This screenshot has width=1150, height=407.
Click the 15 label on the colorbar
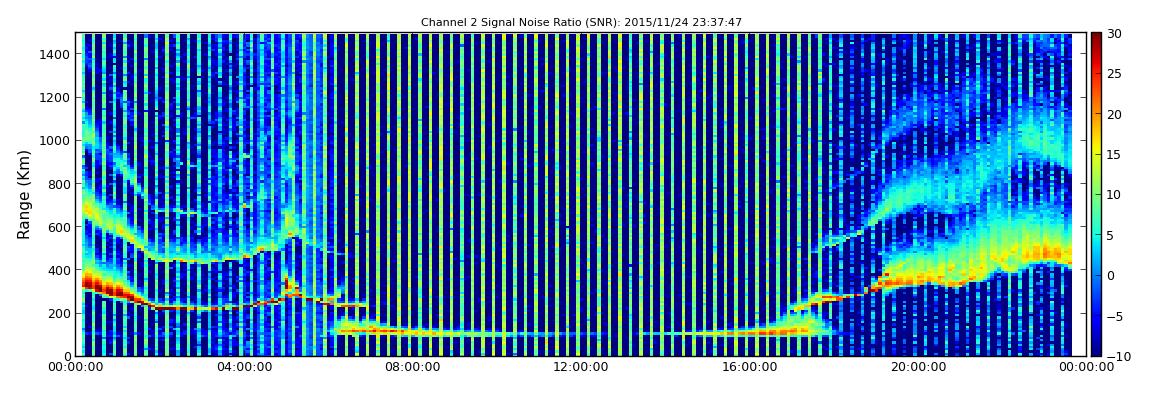1115,155
